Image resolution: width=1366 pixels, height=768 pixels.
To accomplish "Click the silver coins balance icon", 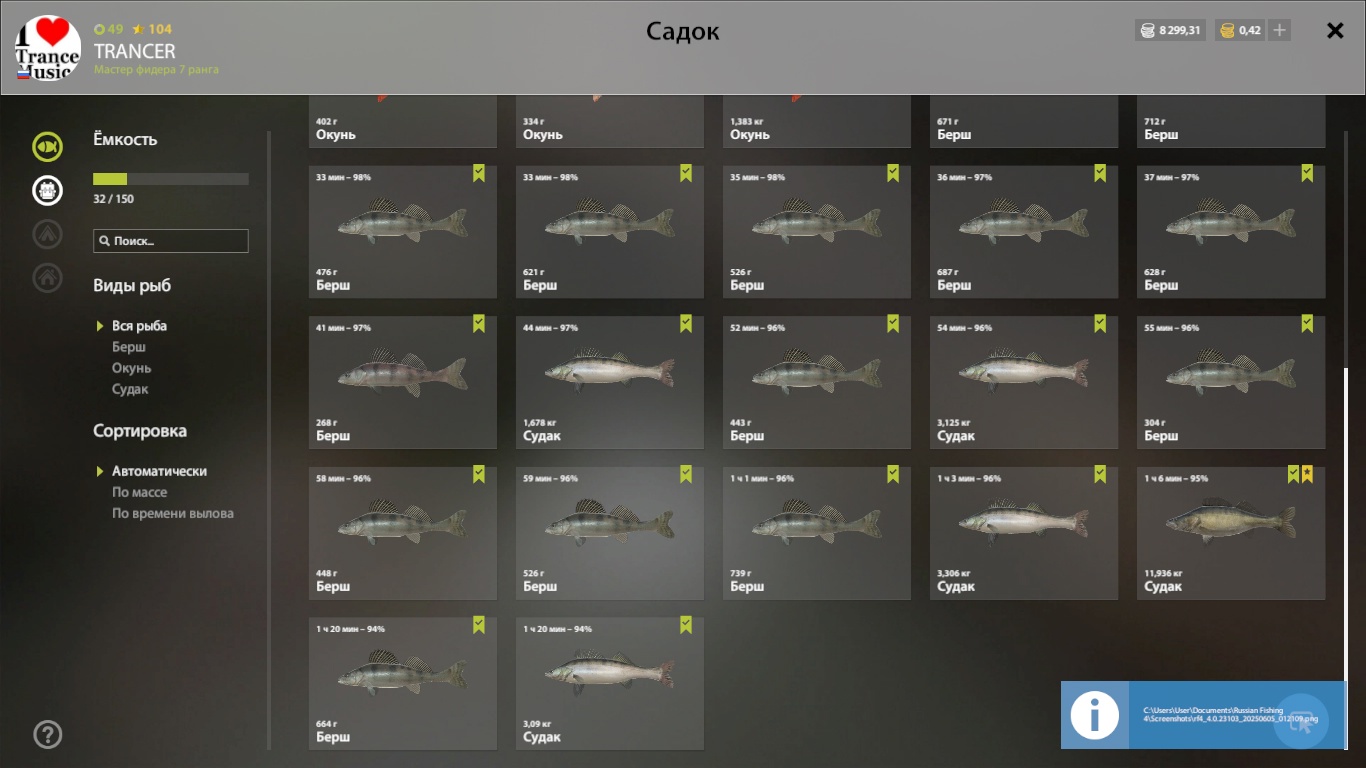I will [x=1147, y=30].
